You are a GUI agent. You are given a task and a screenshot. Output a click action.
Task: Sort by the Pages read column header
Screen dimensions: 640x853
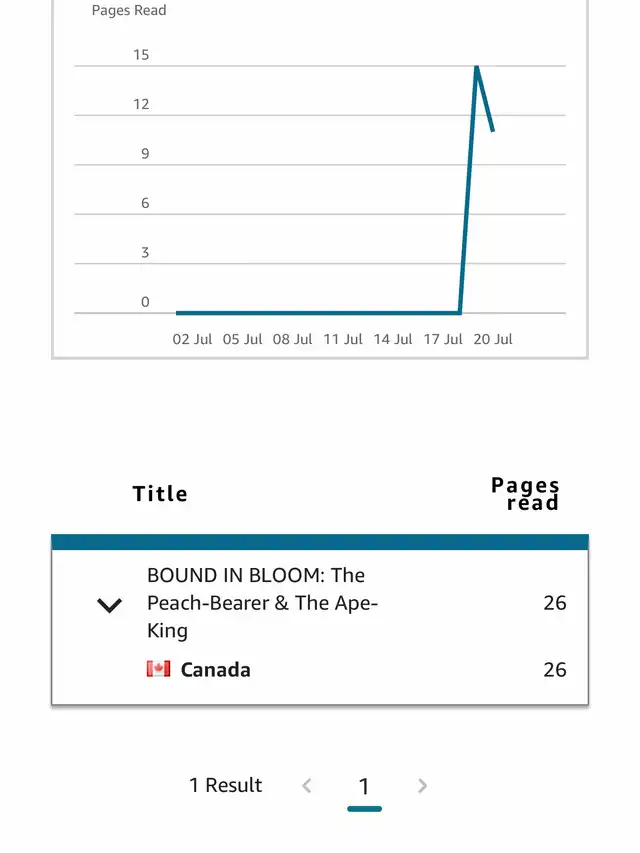pyautogui.click(x=525, y=493)
